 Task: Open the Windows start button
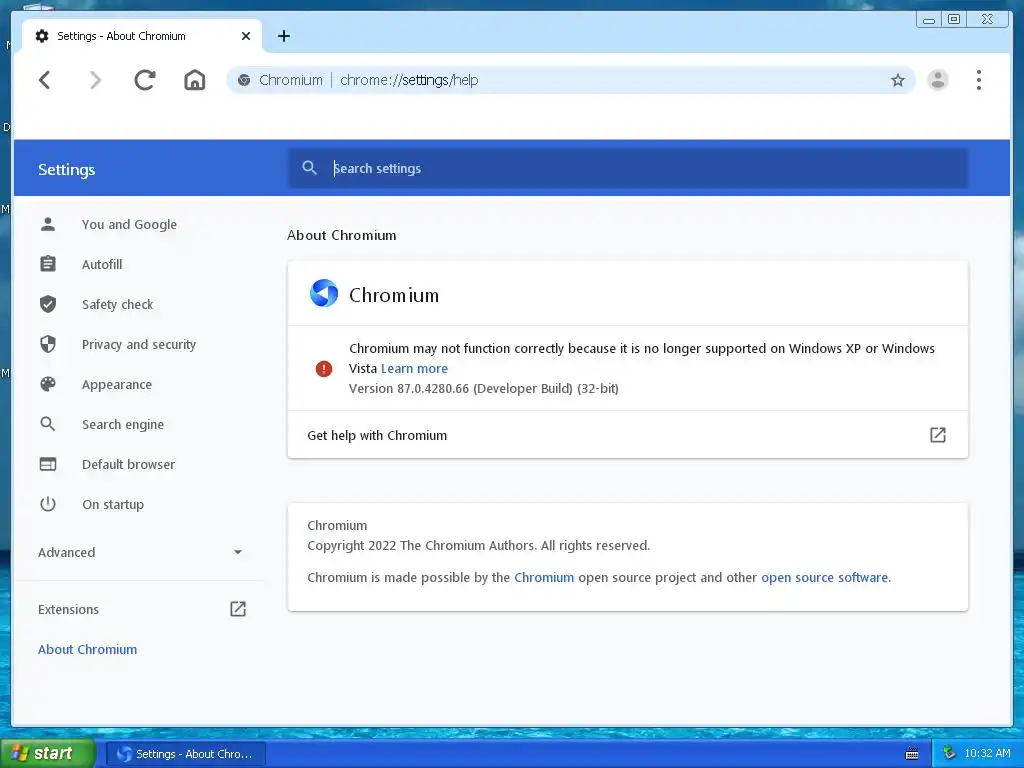click(48, 753)
